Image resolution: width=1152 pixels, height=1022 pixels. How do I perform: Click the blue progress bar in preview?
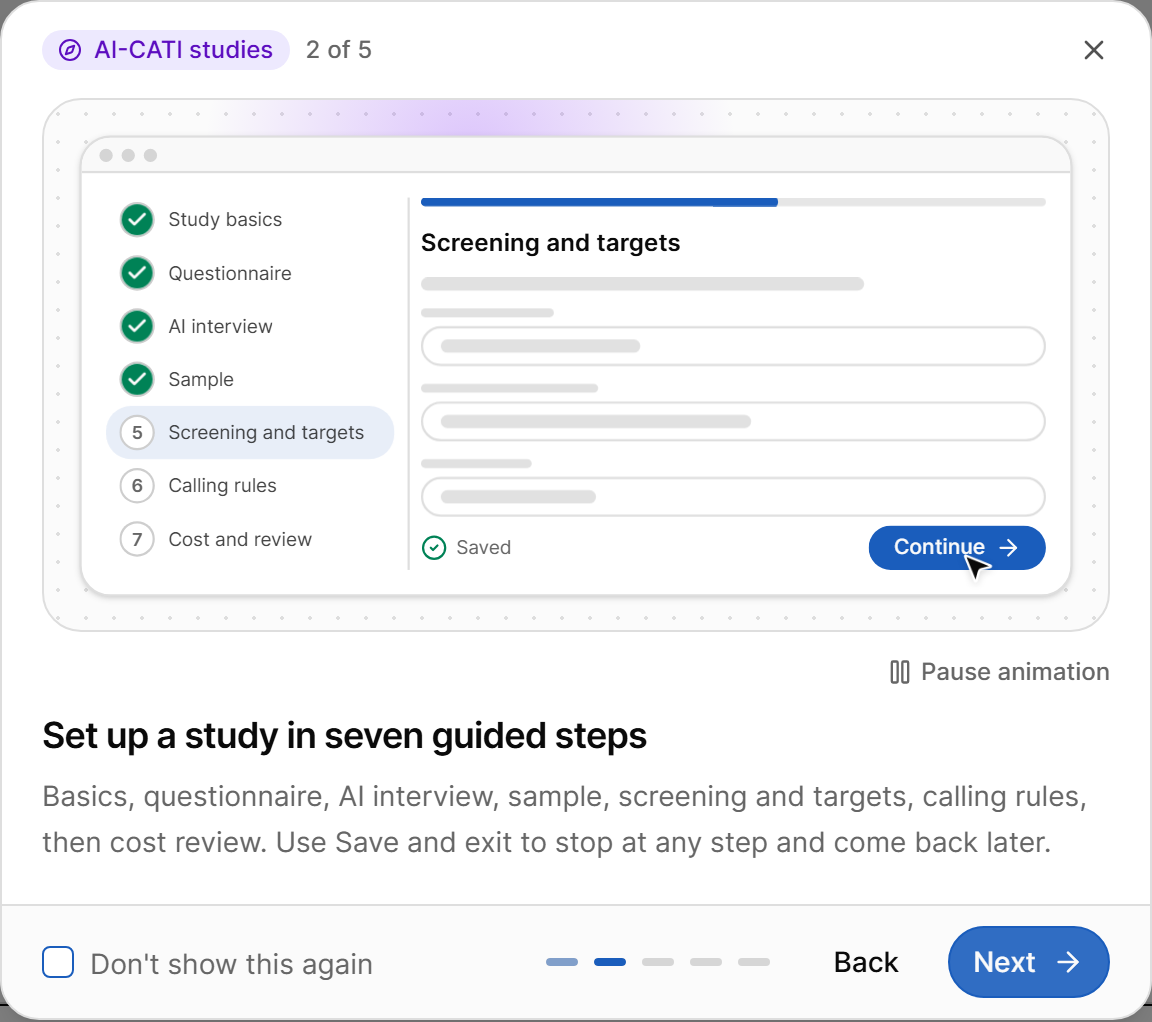click(599, 202)
